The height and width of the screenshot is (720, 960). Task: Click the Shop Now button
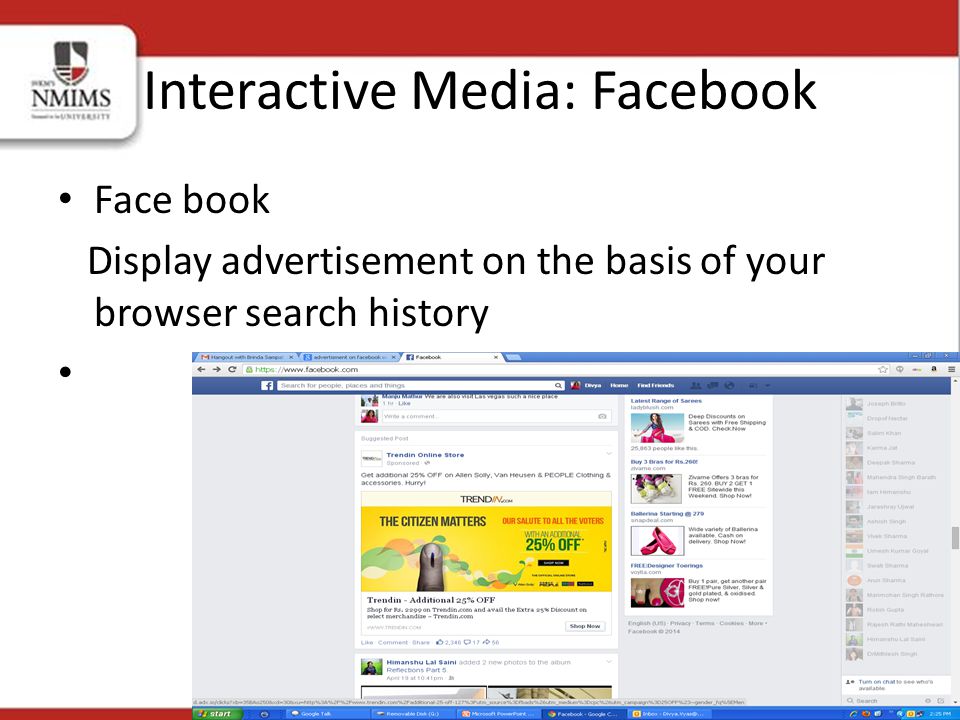tap(585, 626)
